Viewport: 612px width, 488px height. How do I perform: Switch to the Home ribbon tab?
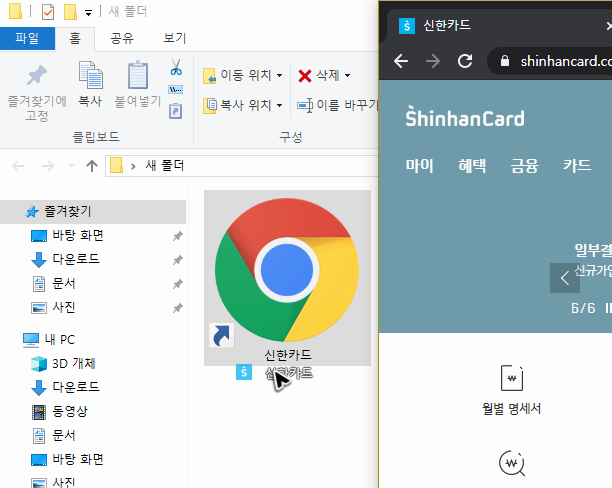coord(75,38)
